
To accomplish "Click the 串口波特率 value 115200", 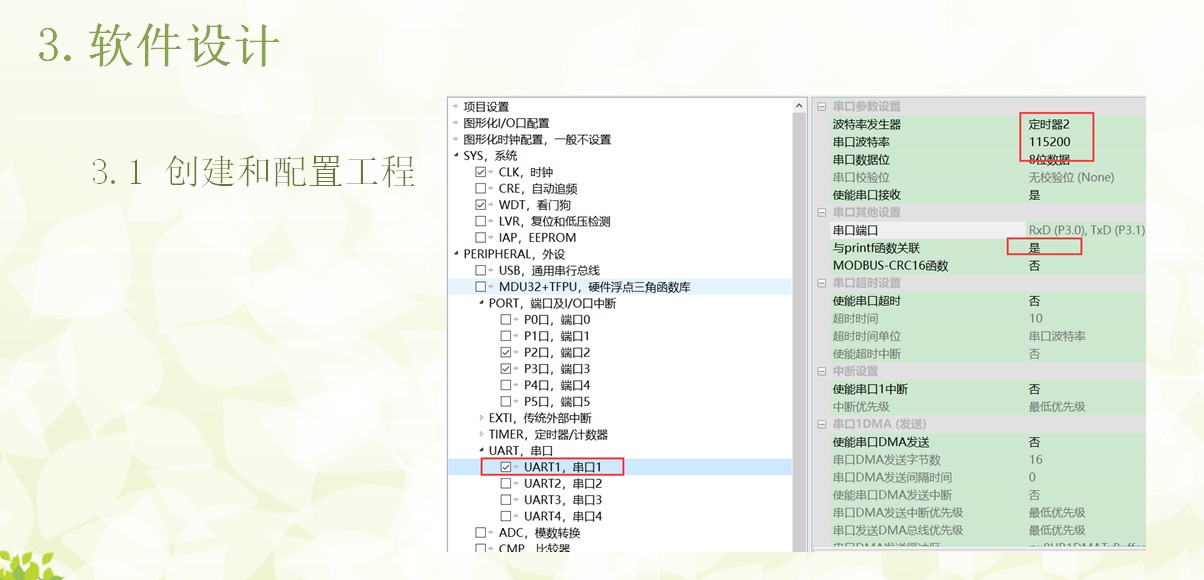I will (1049, 142).
